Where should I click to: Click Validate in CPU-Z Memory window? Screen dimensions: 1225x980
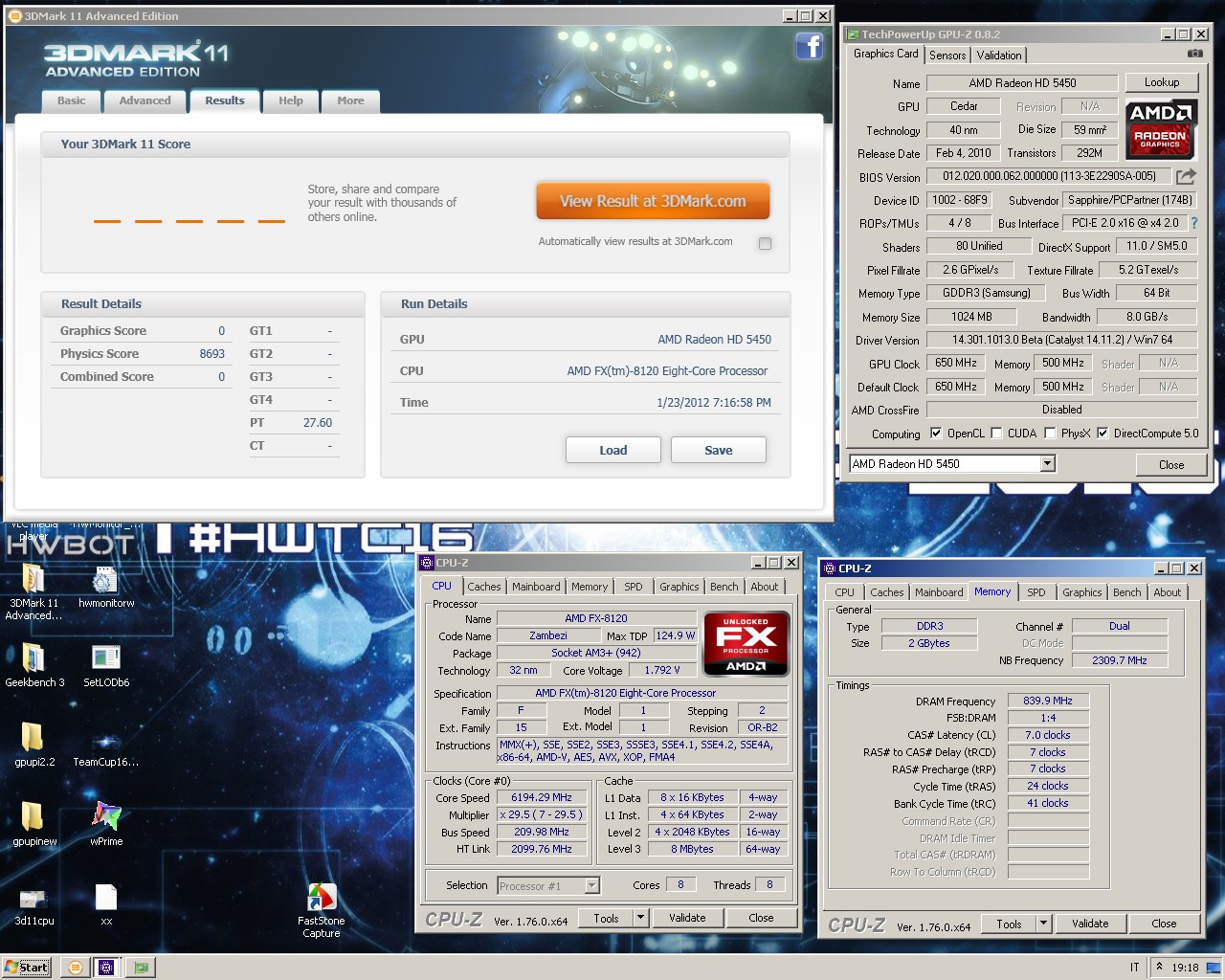click(x=1090, y=924)
